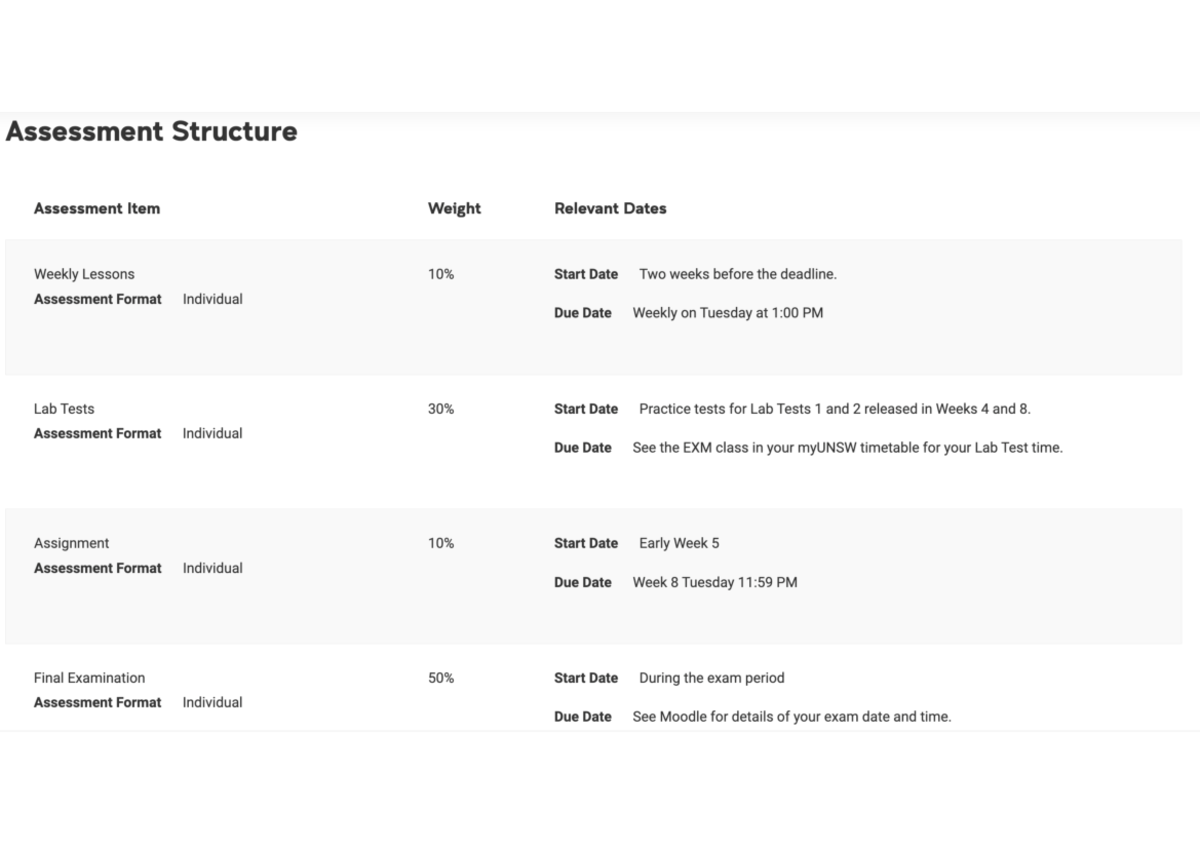1200x848 pixels.
Task: Click the Moodle exam date details text
Action: pos(791,717)
